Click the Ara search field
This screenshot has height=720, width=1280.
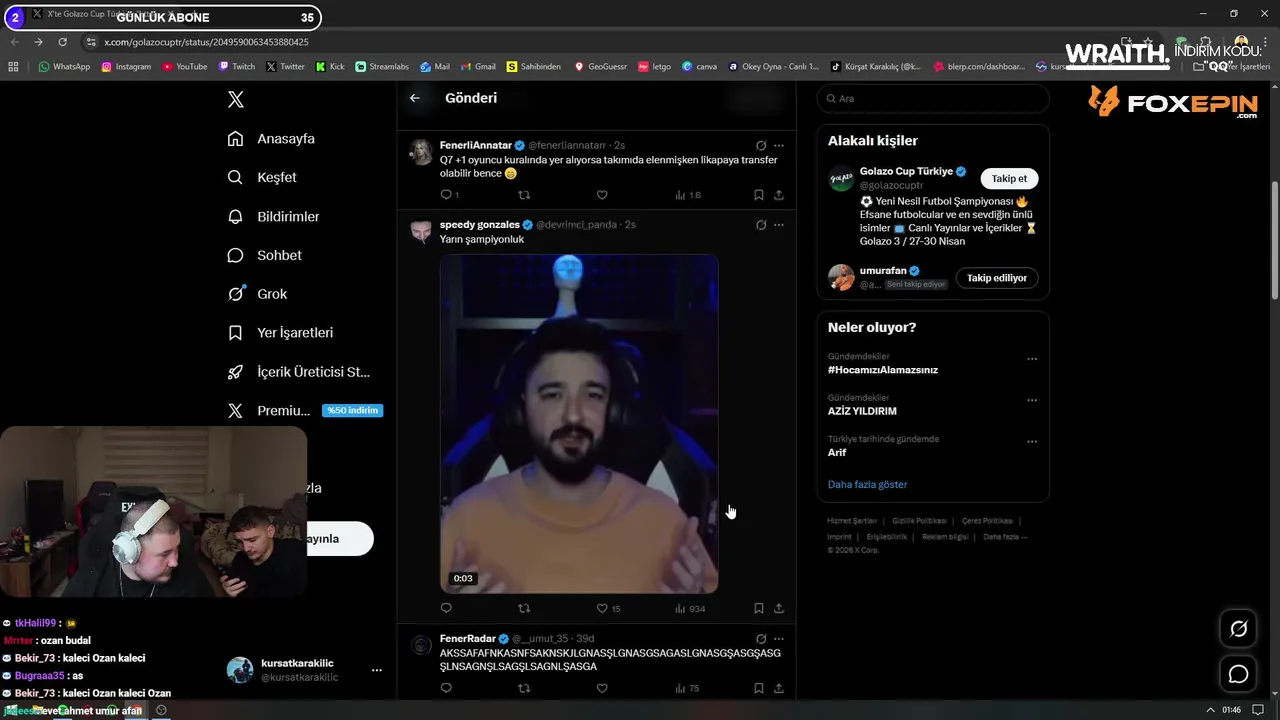click(933, 98)
